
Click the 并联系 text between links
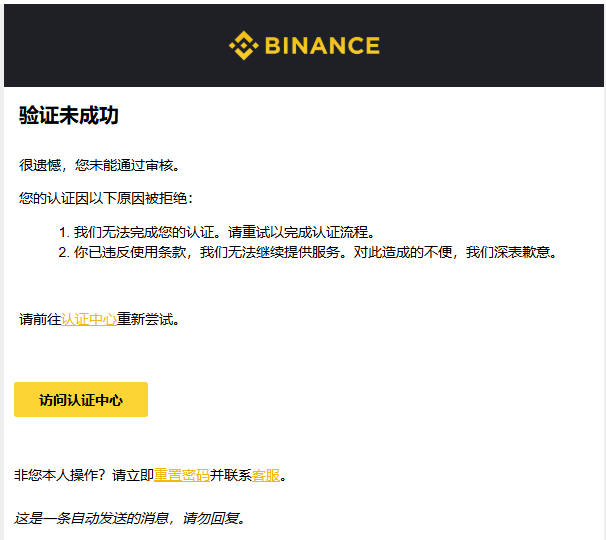point(231,475)
